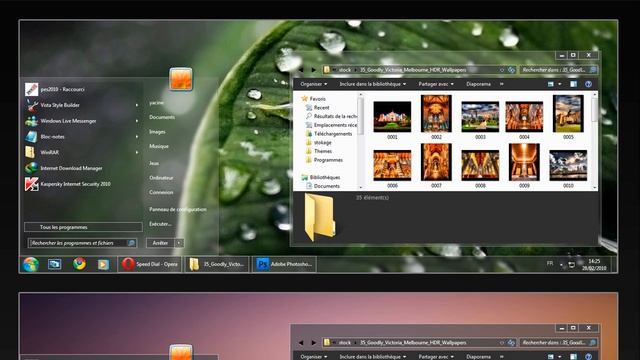640x360 pixels.
Task: Open Panneau de configuration
Action: 178,209
